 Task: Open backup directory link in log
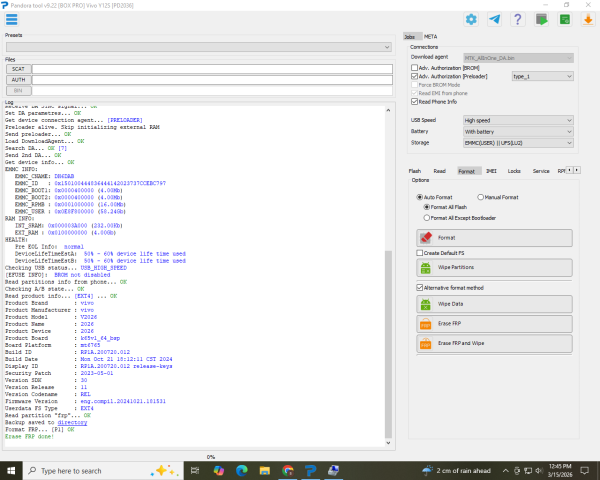pos(72,422)
